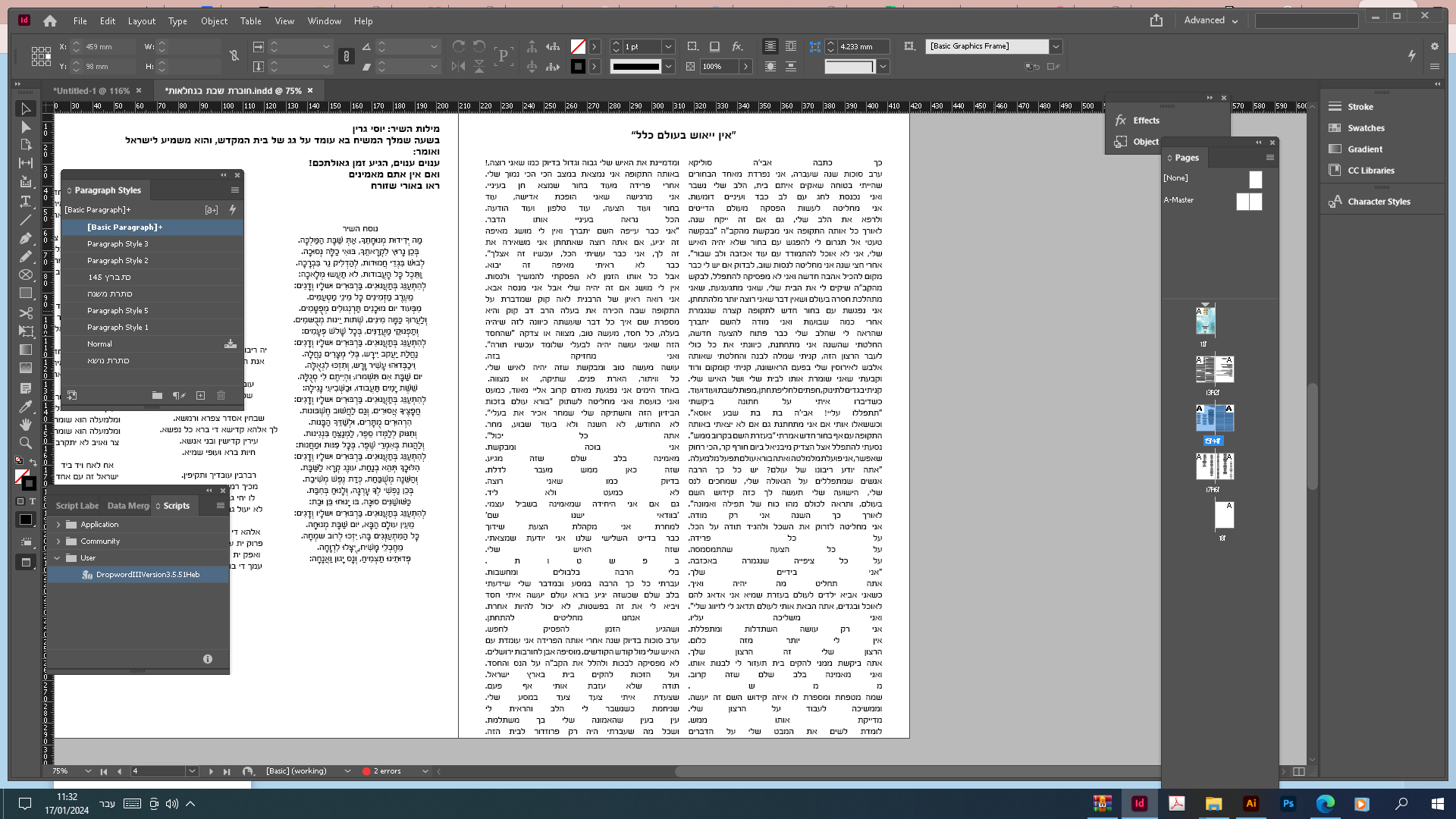Pick the Rectangle Frame tool

tap(25, 275)
